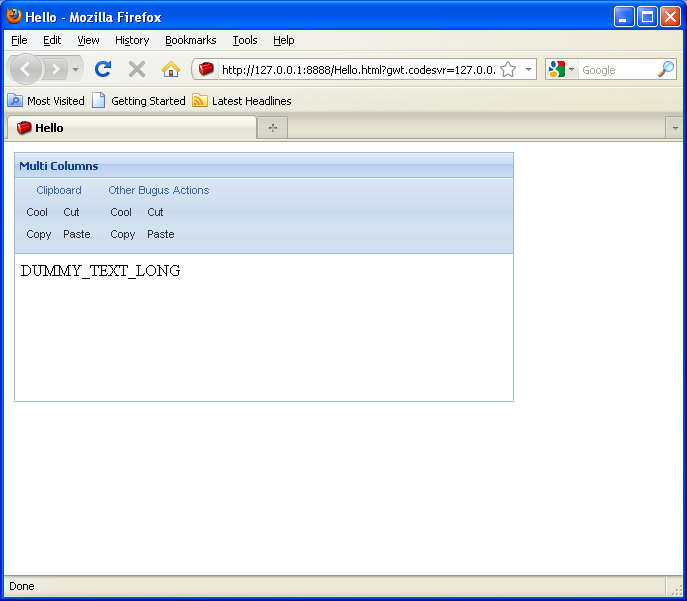The image size is (687, 601).
Task: Open a new tab with the plus button
Action: coord(273,127)
